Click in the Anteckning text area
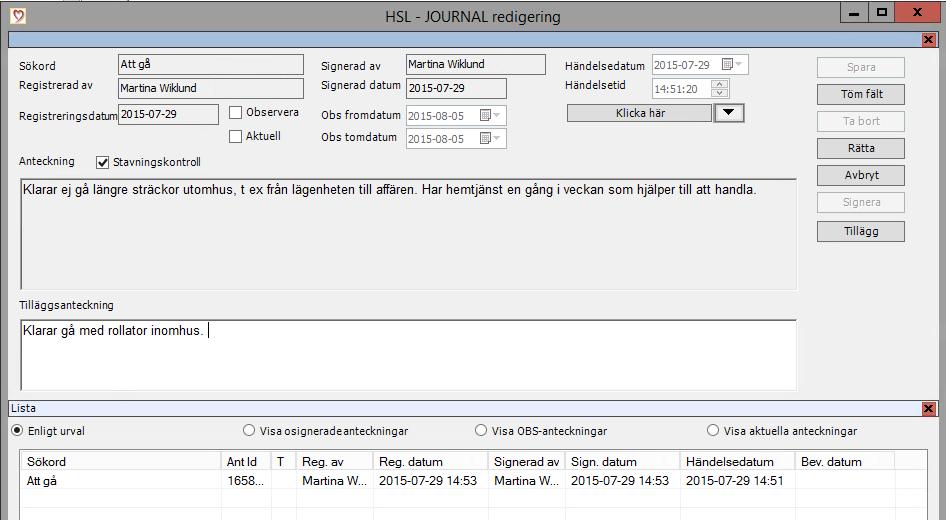Viewport: 946px width, 520px height. [408, 234]
